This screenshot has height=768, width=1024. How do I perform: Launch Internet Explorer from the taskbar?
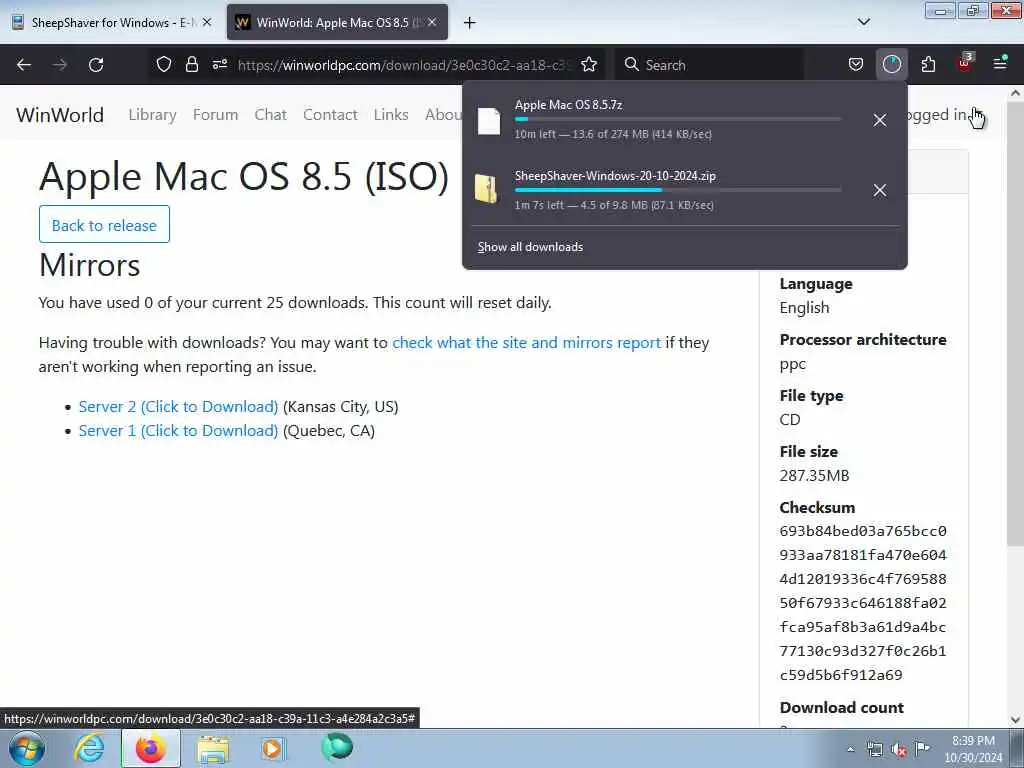pyautogui.click(x=89, y=748)
